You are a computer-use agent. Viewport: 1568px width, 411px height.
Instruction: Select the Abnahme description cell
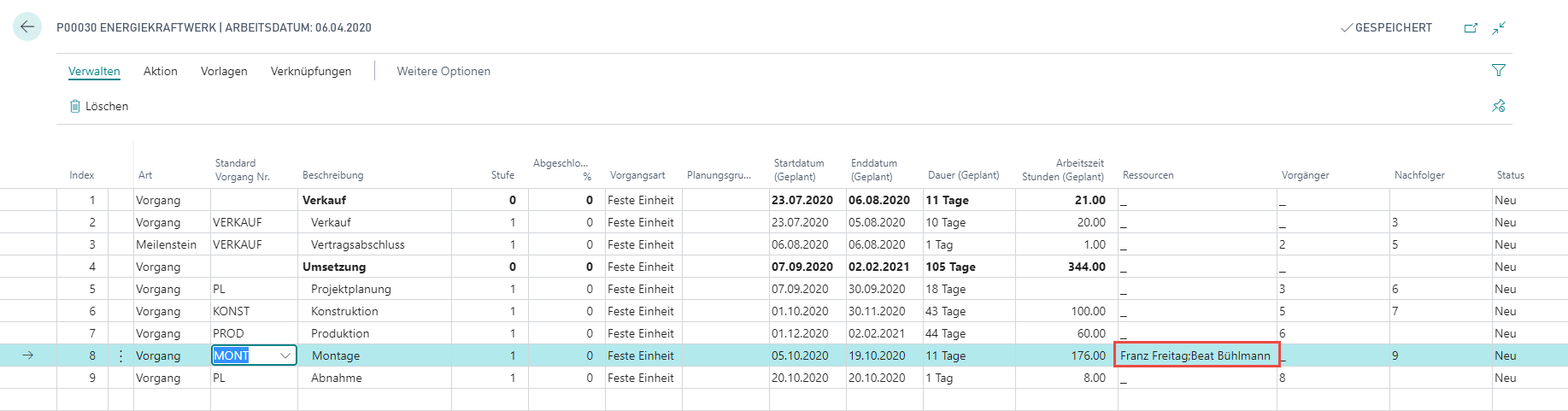pyautogui.click(x=374, y=378)
